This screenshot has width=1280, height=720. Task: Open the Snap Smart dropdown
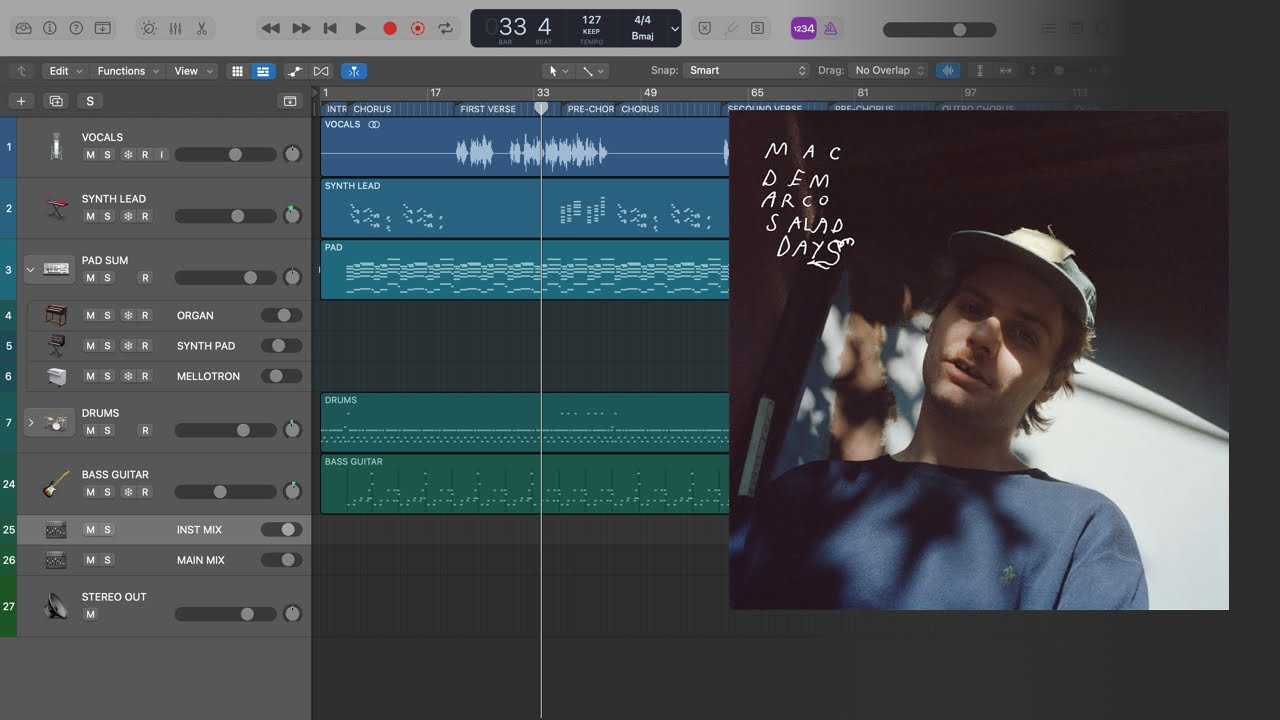pyautogui.click(x=746, y=70)
